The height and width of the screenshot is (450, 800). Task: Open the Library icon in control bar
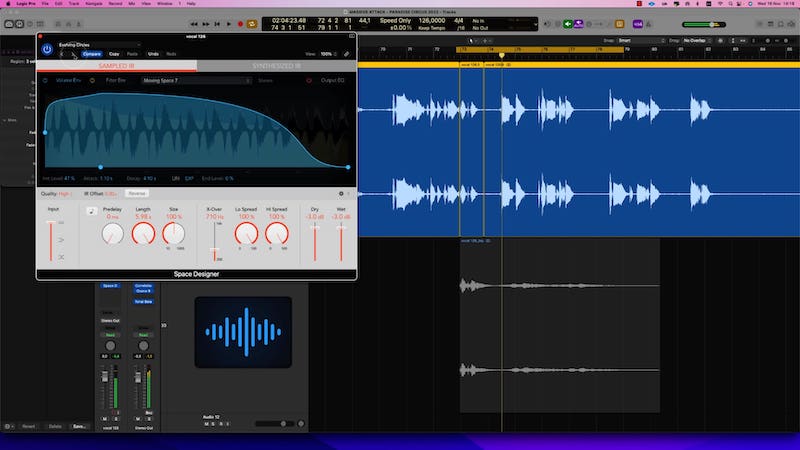[9, 24]
